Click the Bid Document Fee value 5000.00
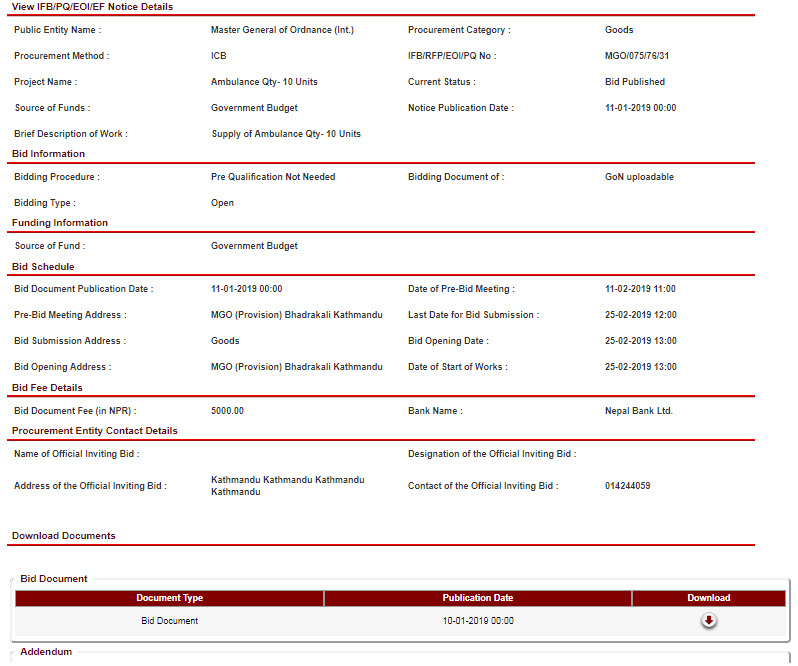The width and height of the screenshot is (798, 666). [227, 411]
